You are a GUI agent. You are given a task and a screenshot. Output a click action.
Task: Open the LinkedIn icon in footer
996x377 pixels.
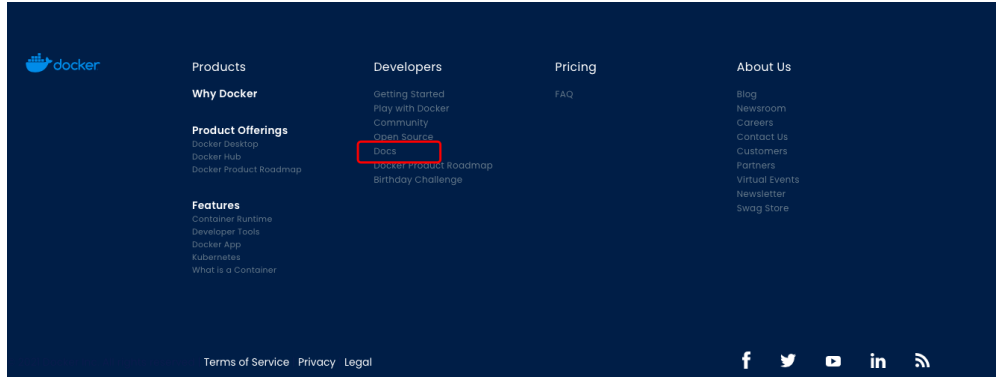[878, 360]
